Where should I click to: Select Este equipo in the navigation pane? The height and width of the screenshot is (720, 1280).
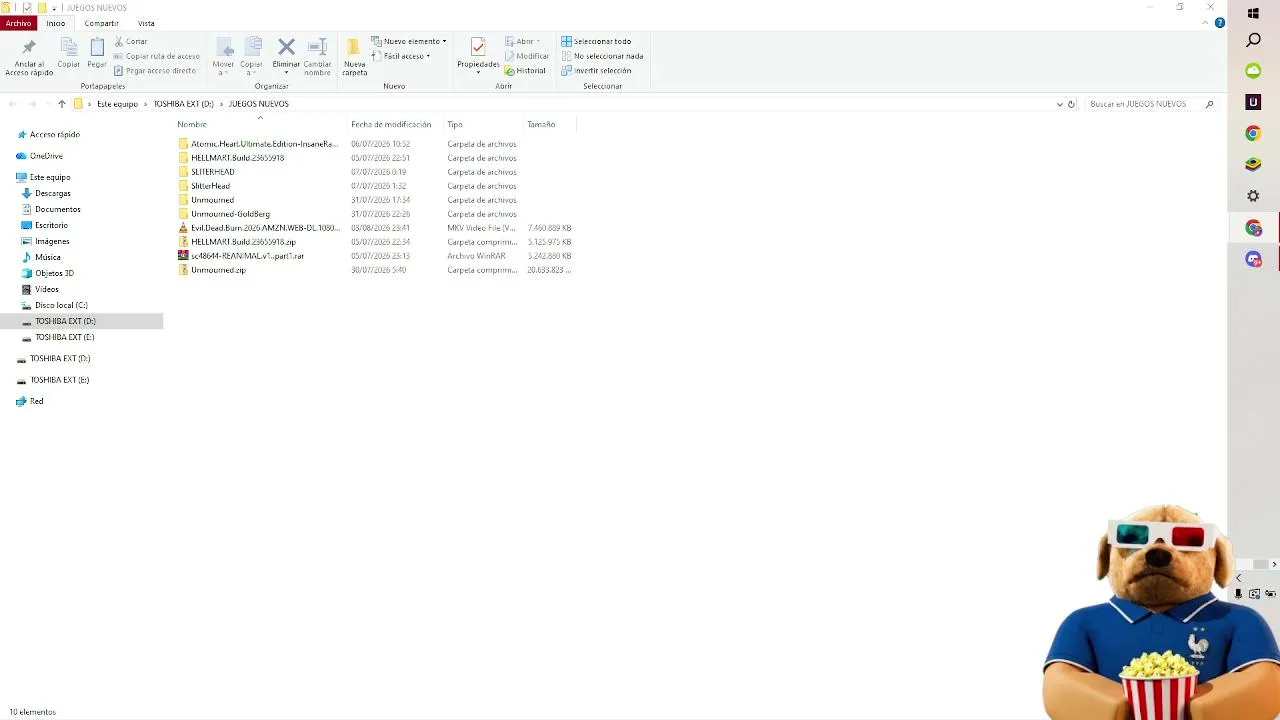click(x=43, y=177)
